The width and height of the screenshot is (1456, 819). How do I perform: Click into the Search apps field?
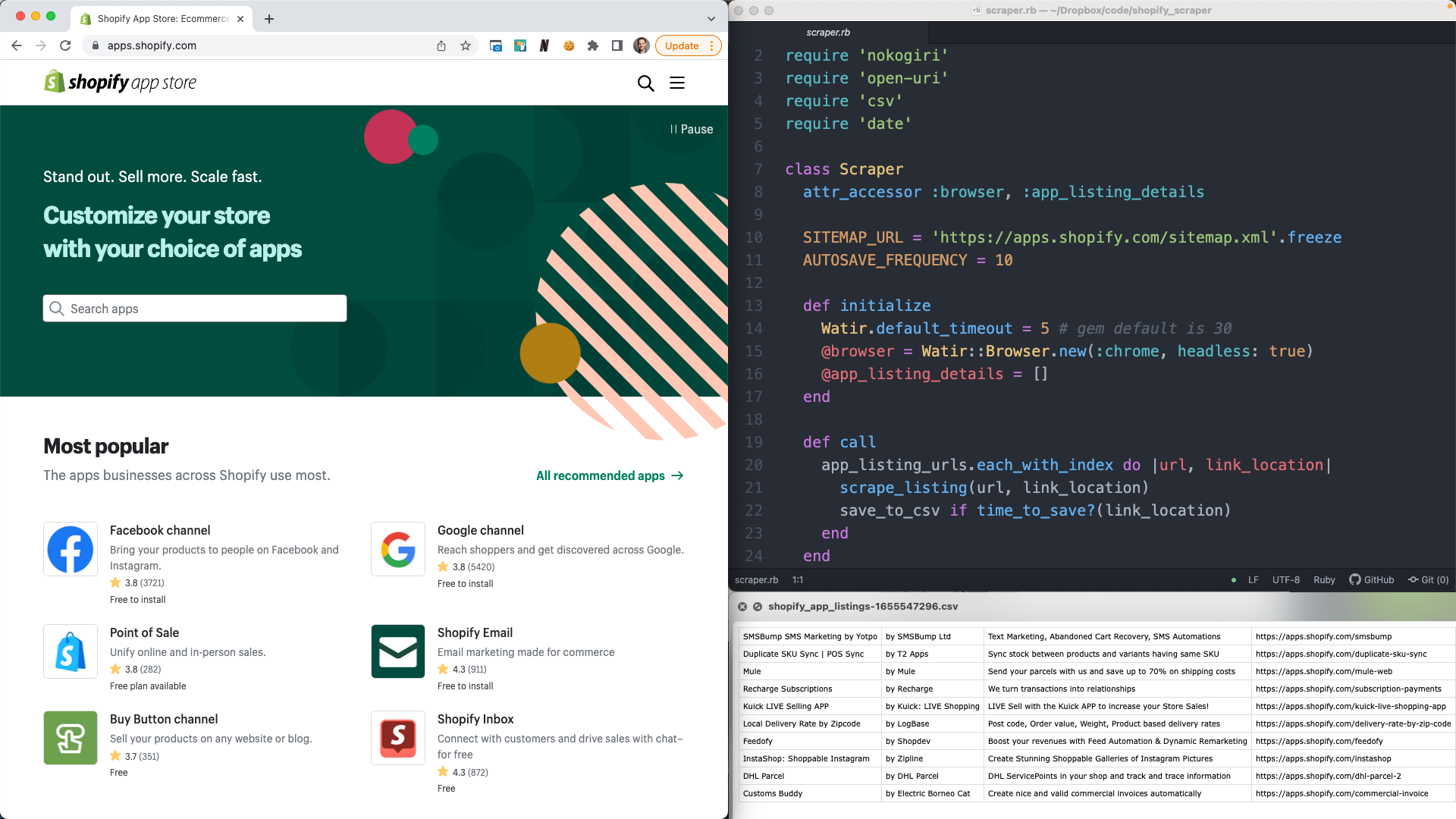pyautogui.click(x=195, y=309)
